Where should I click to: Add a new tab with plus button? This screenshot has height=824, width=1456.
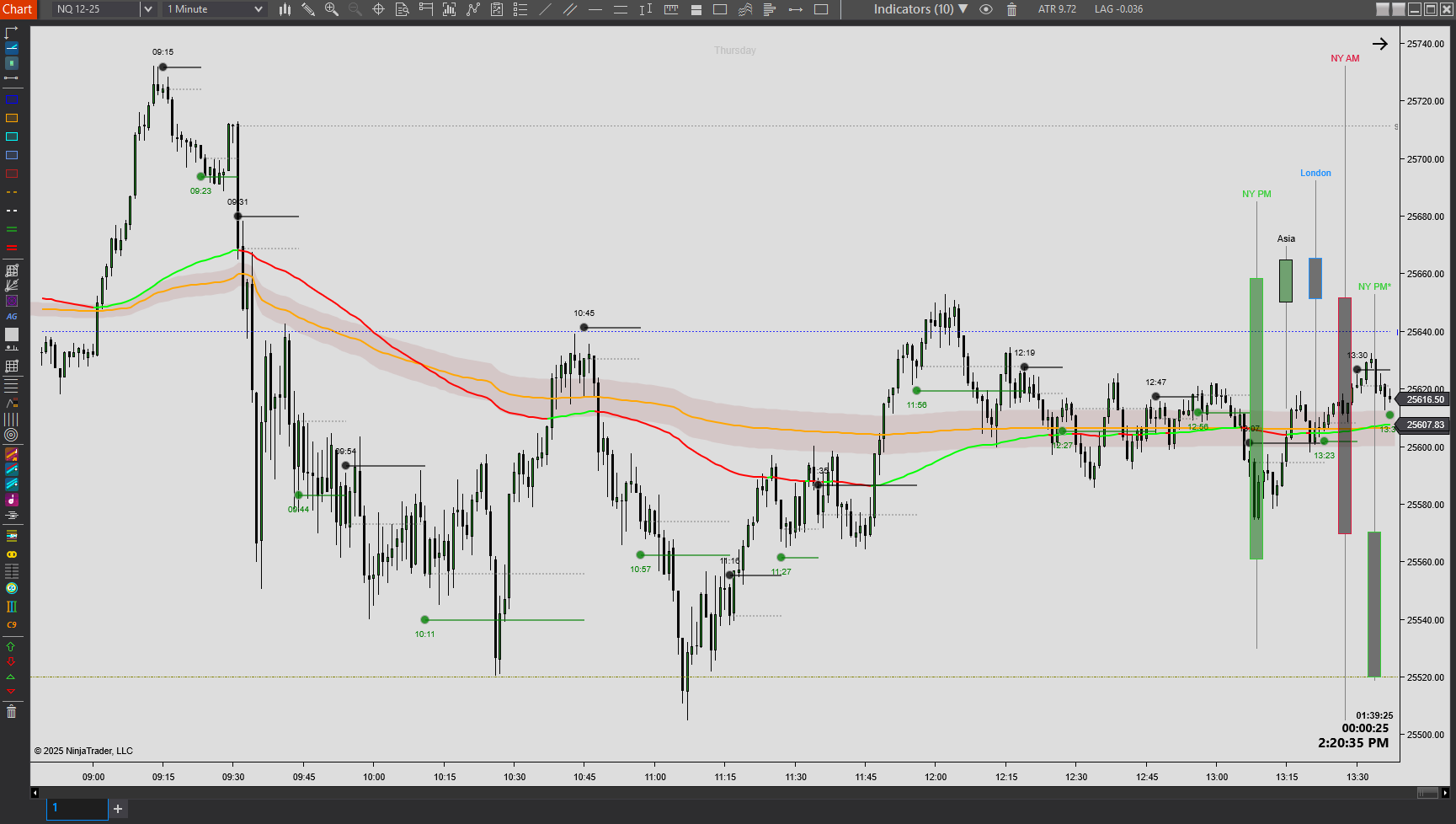pyautogui.click(x=118, y=809)
